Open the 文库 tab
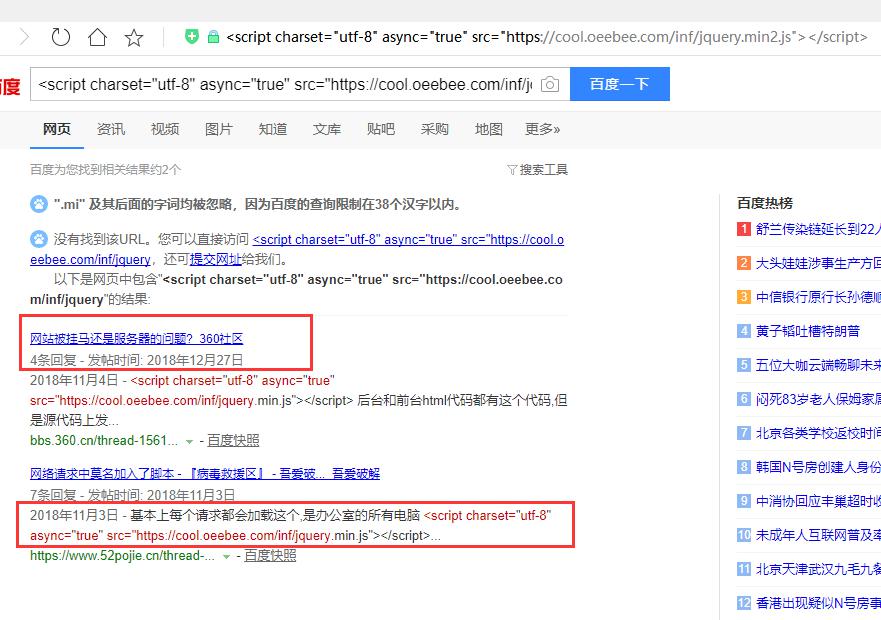 tap(326, 129)
